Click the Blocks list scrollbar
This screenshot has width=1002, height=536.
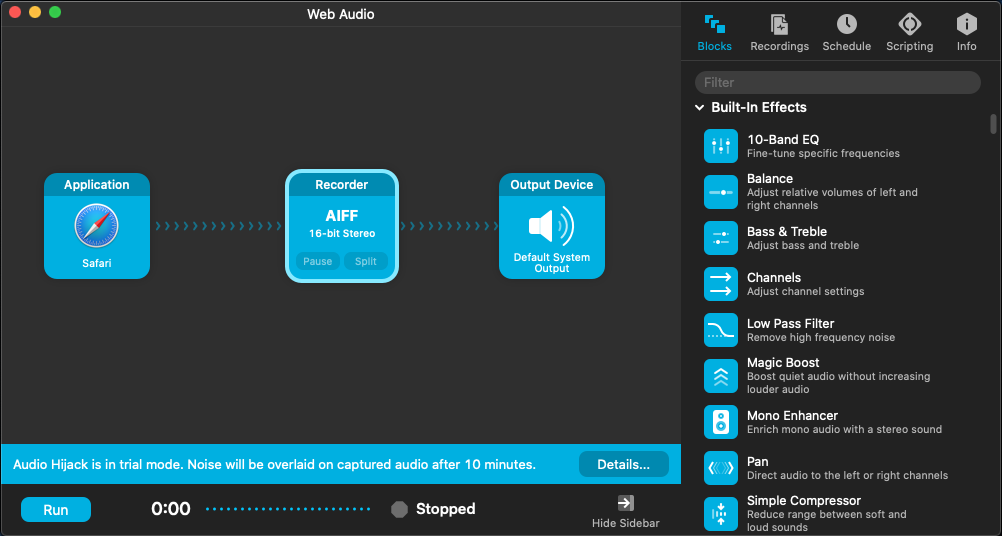tap(993, 124)
